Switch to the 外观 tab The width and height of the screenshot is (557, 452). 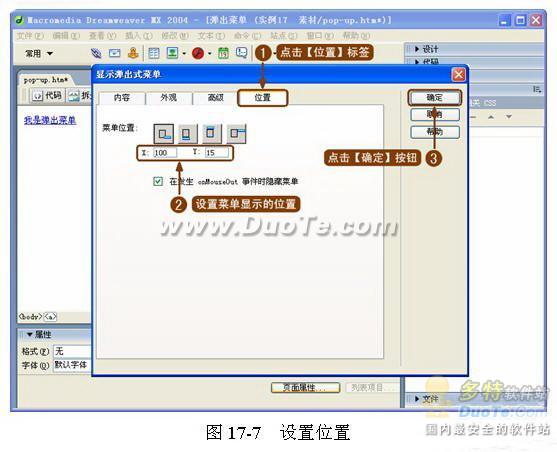[168, 98]
